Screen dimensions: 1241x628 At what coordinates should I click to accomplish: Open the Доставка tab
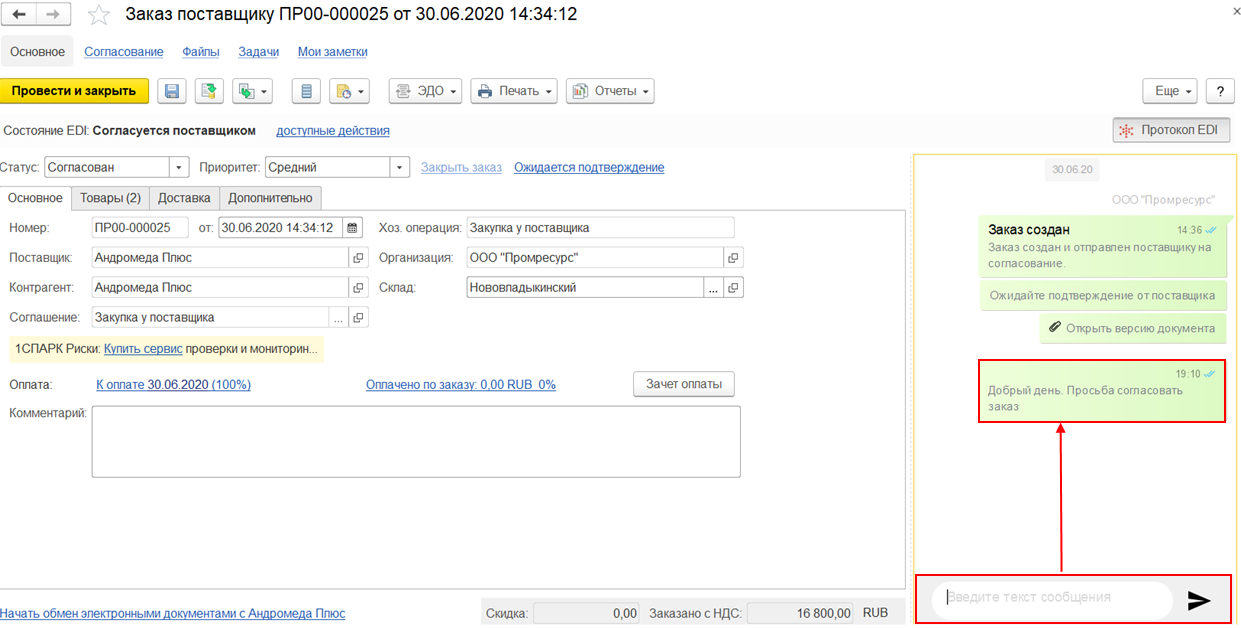[184, 198]
